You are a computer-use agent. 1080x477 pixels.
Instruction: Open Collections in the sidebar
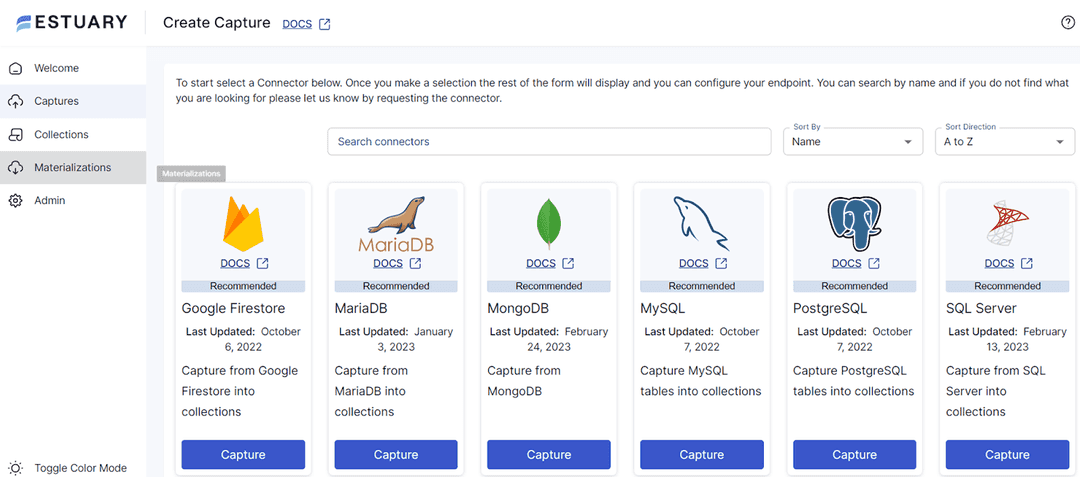[x=73, y=134]
